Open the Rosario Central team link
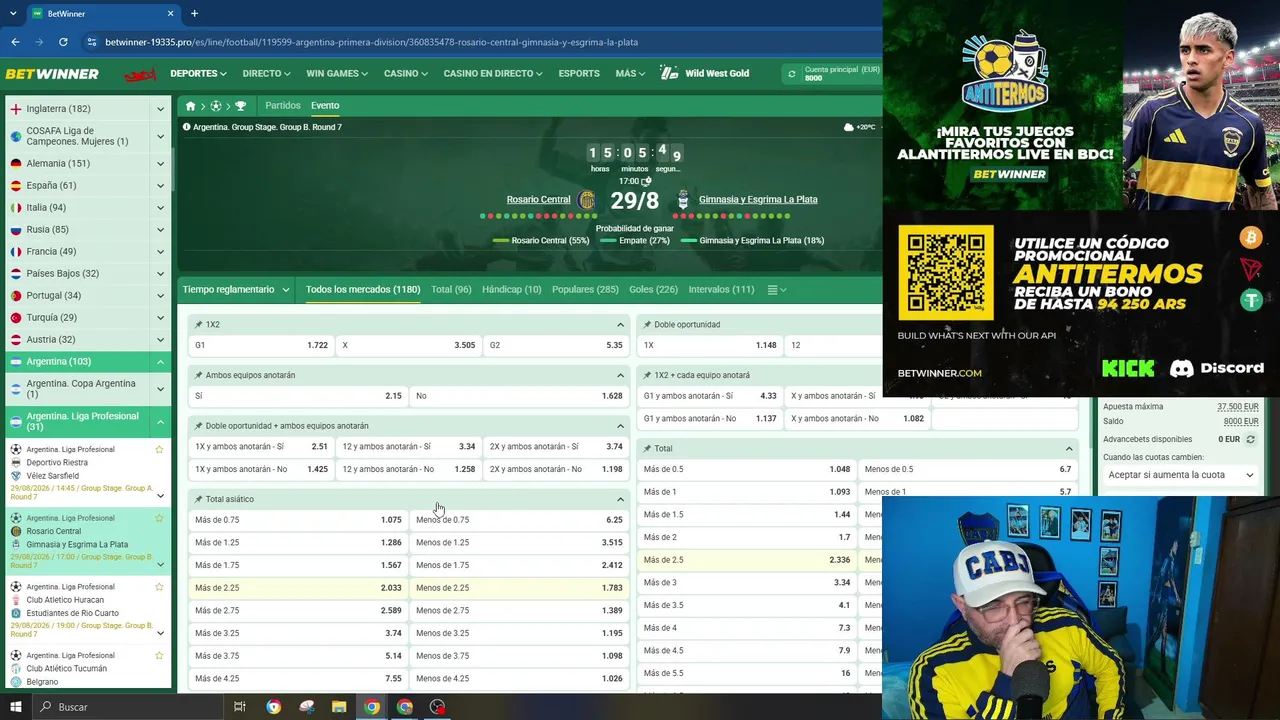 (538, 200)
